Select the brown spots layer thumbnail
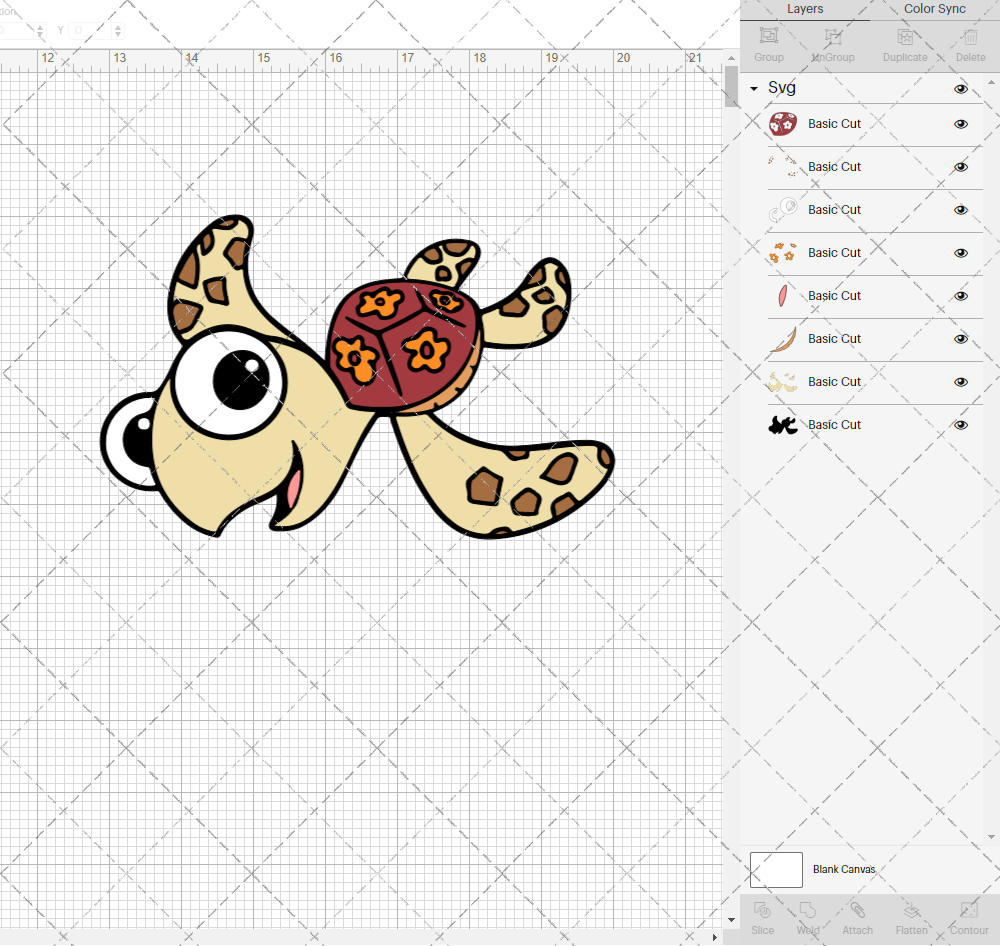The width and height of the screenshot is (1000, 946). click(783, 166)
